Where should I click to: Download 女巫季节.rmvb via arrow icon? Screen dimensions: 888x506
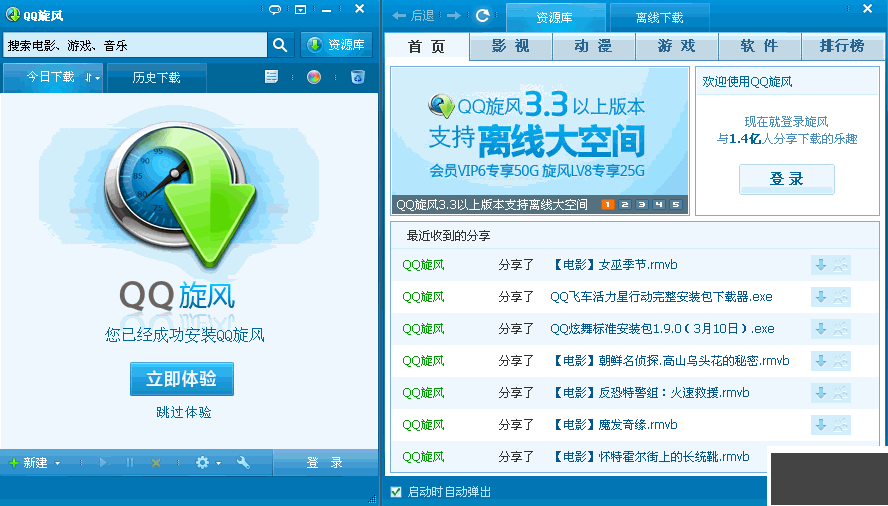coord(821,265)
